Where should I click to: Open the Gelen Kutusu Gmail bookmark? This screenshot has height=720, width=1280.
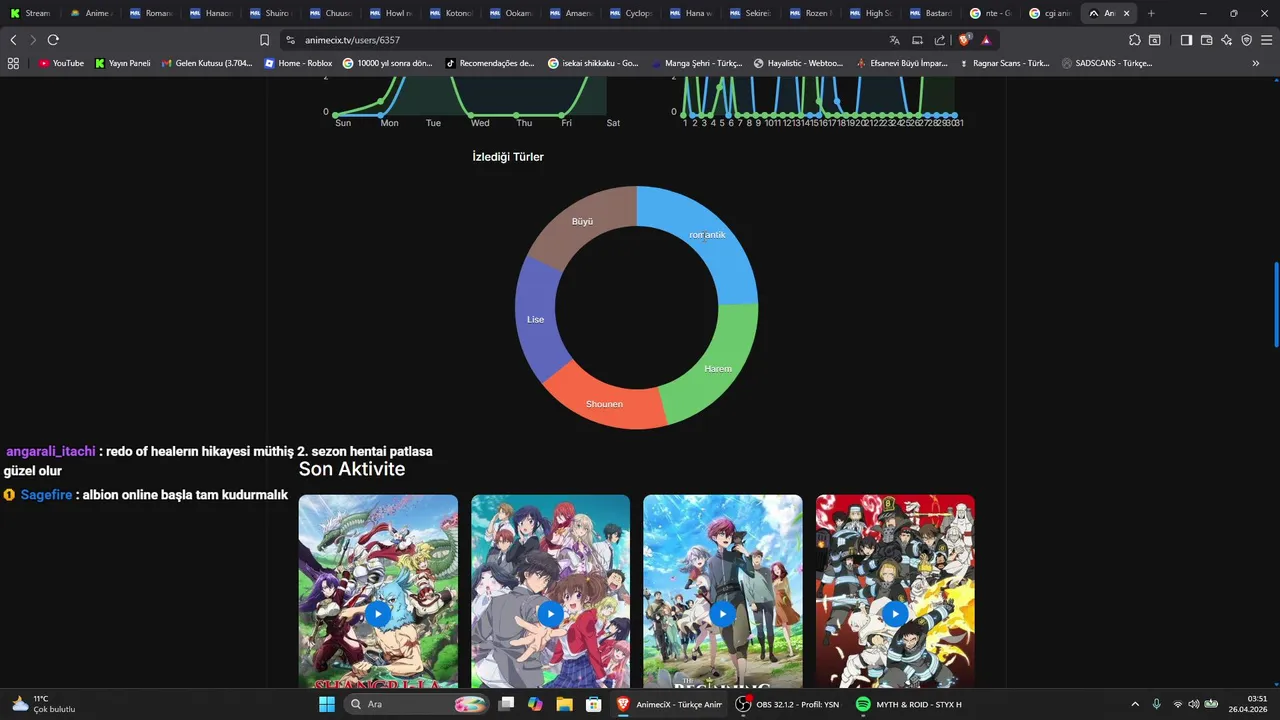point(206,63)
